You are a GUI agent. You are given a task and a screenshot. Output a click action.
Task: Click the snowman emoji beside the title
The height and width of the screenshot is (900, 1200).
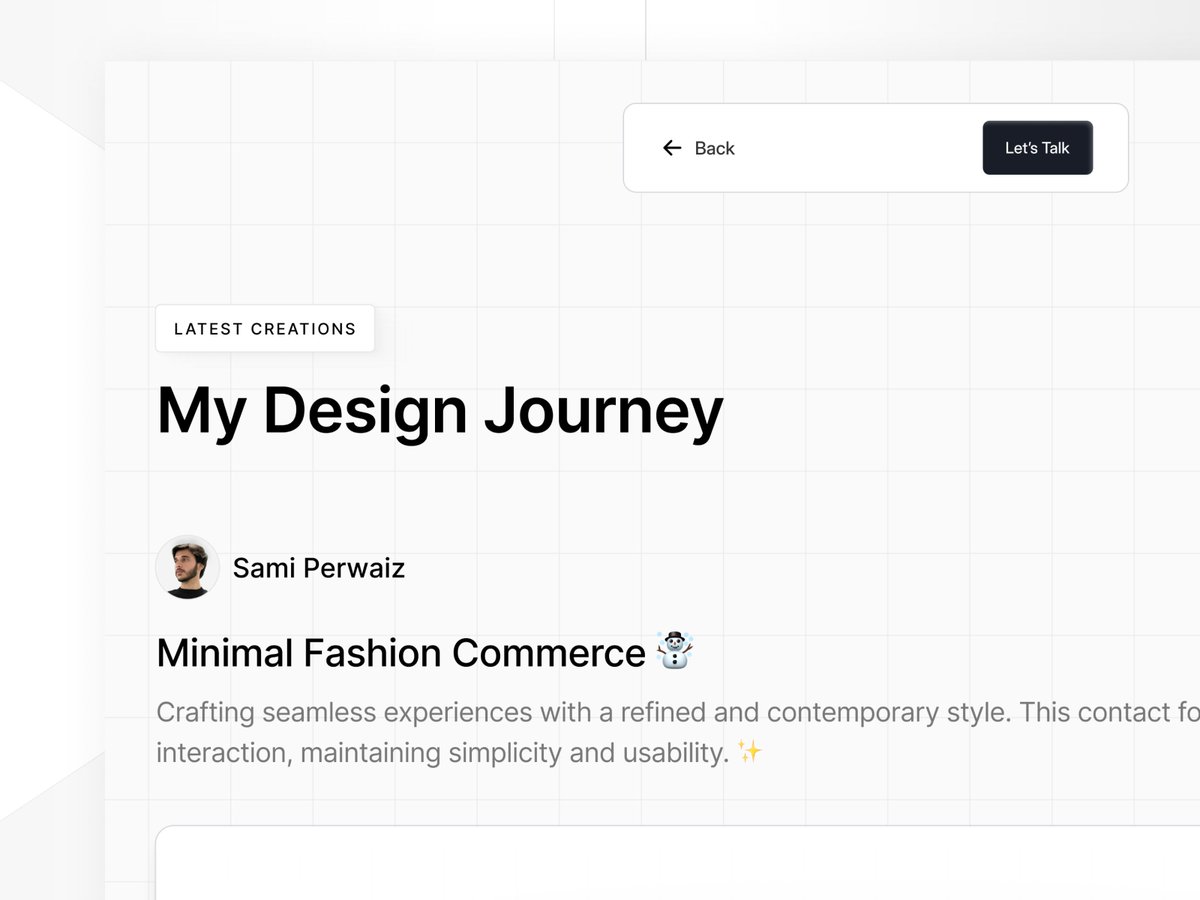click(x=675, y=651)
